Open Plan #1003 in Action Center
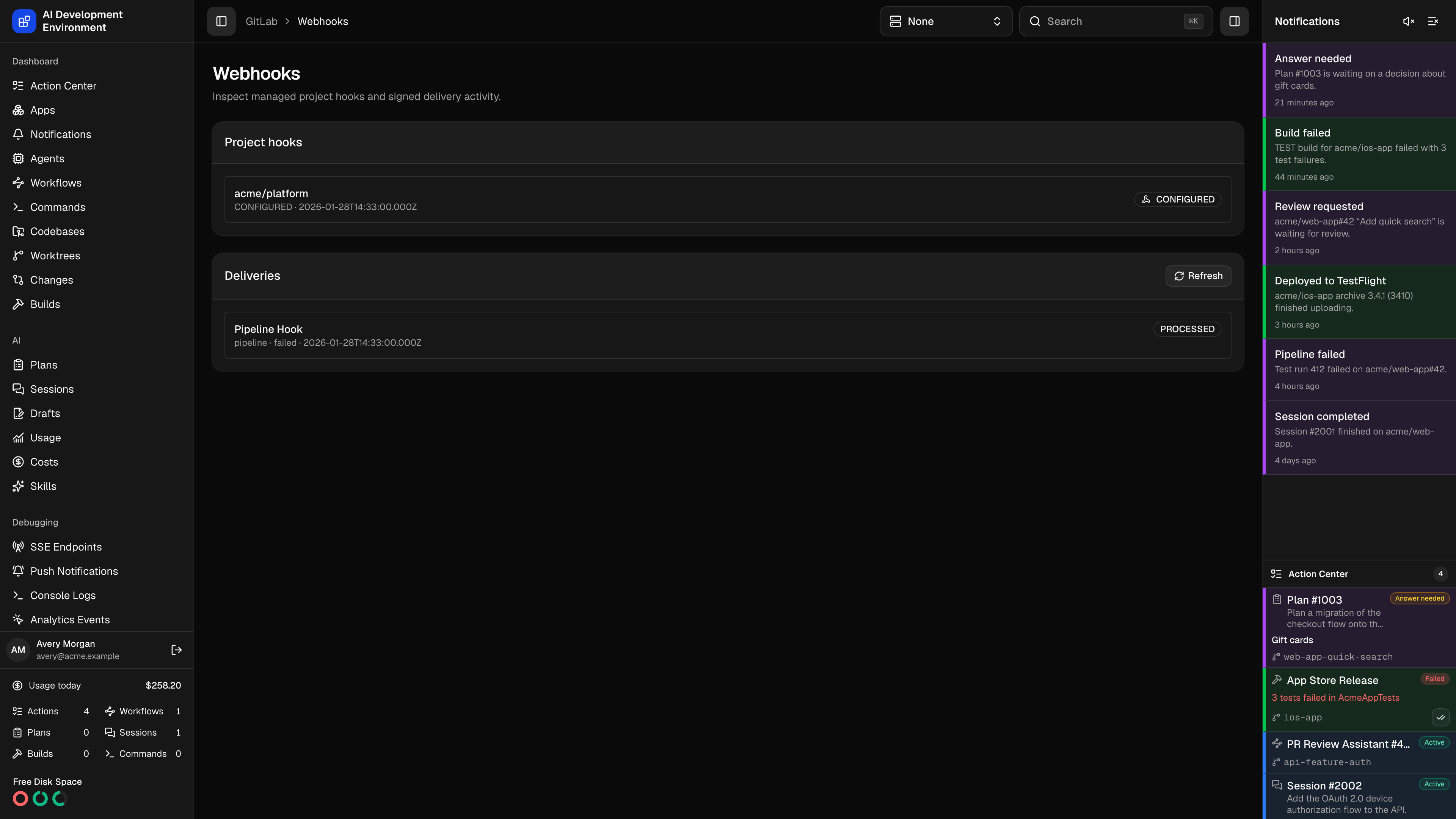 (1359, 628)
